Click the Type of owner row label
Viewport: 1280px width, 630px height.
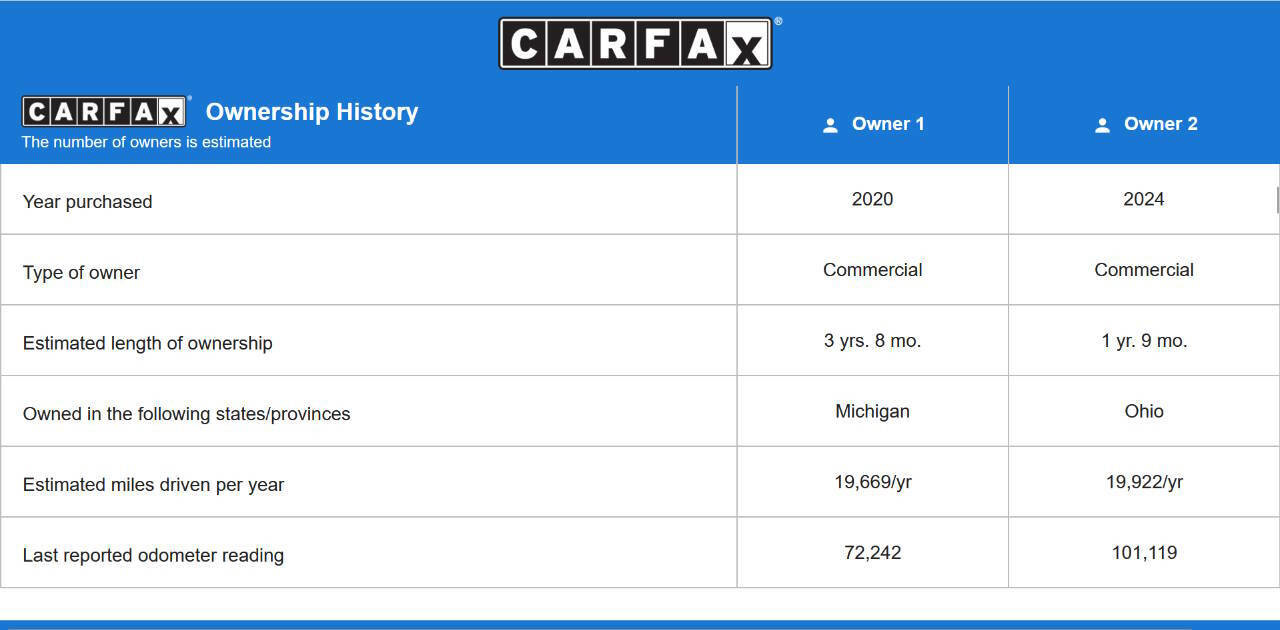click(x=81, y=272)
